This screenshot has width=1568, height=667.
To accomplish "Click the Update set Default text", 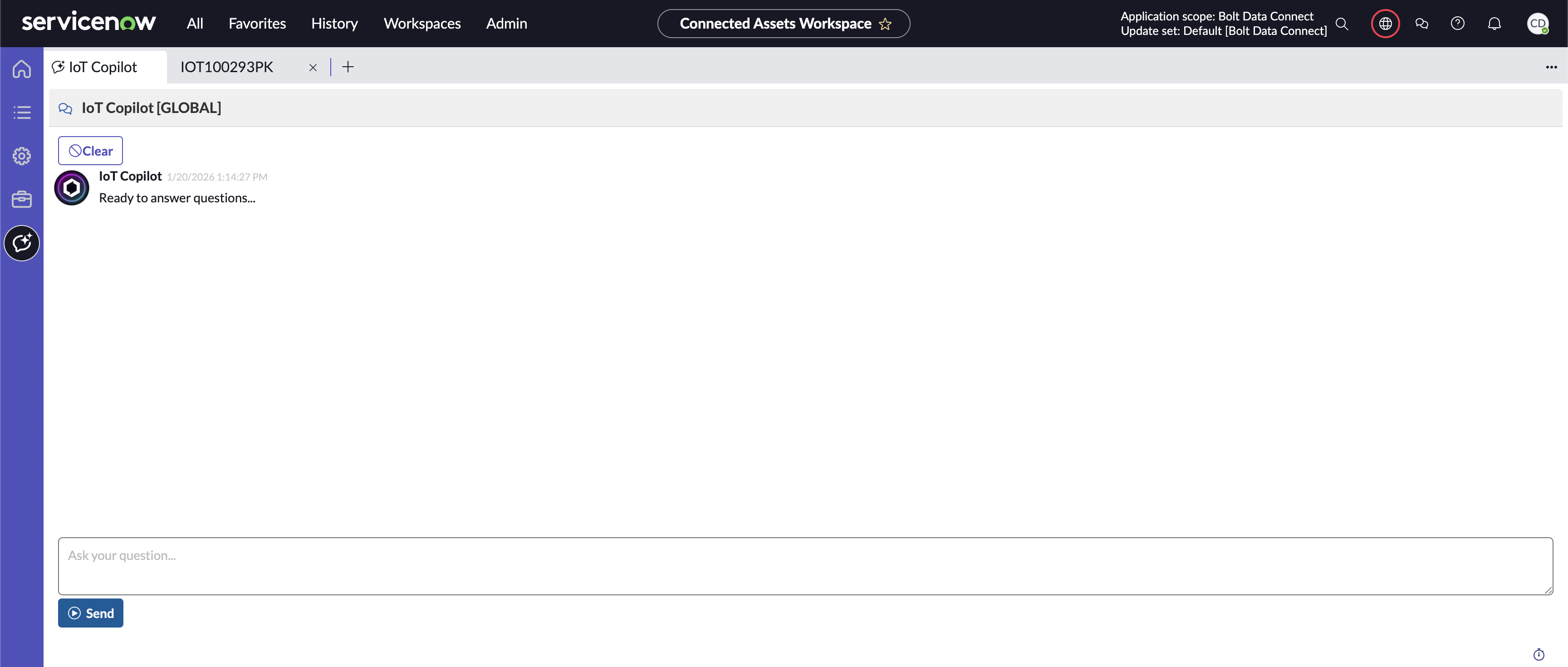I will point(1224,30).
